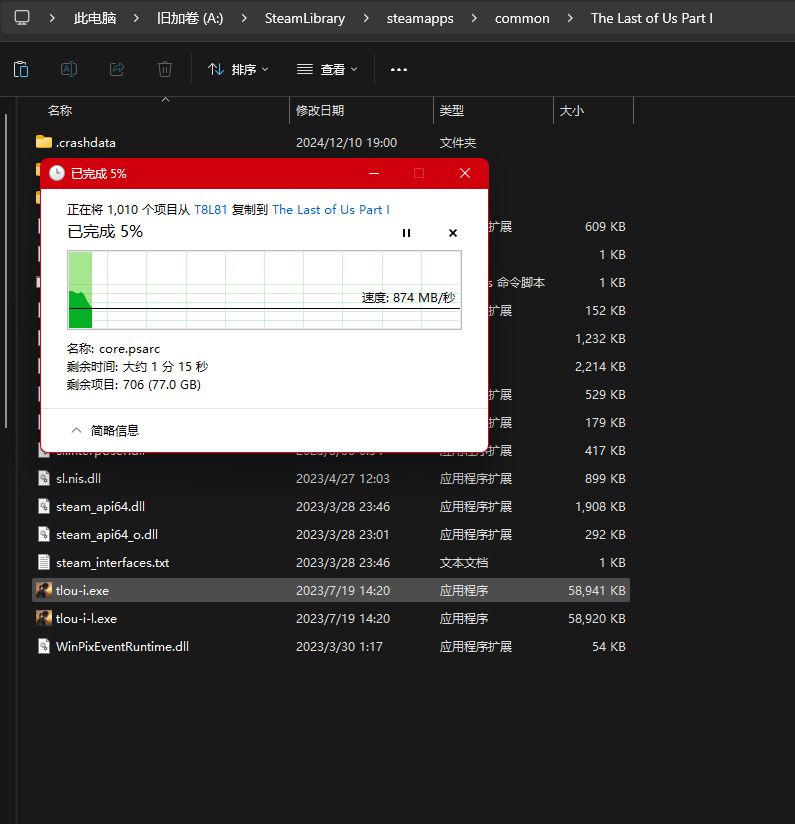Click the monitor icon in the address bar
This screenshot has width=795, height=824.
coord(21,18)
